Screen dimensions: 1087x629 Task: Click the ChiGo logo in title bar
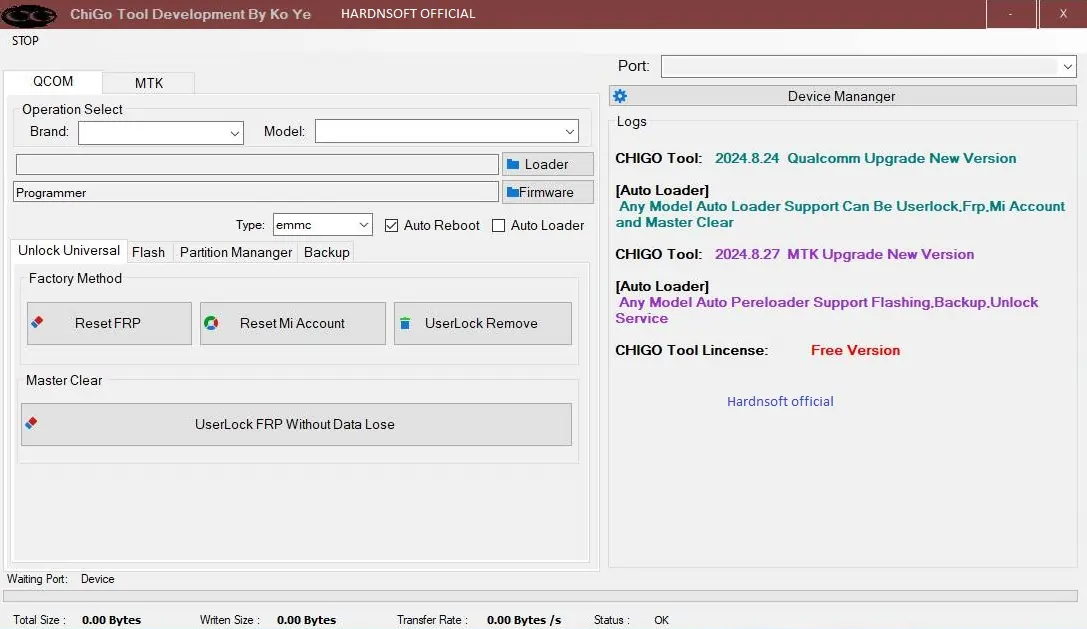29,15
